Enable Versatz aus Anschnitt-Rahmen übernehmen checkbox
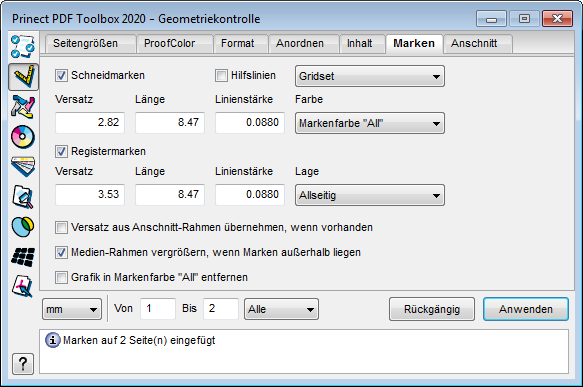583x387 pixels. [x=61, y=227]
